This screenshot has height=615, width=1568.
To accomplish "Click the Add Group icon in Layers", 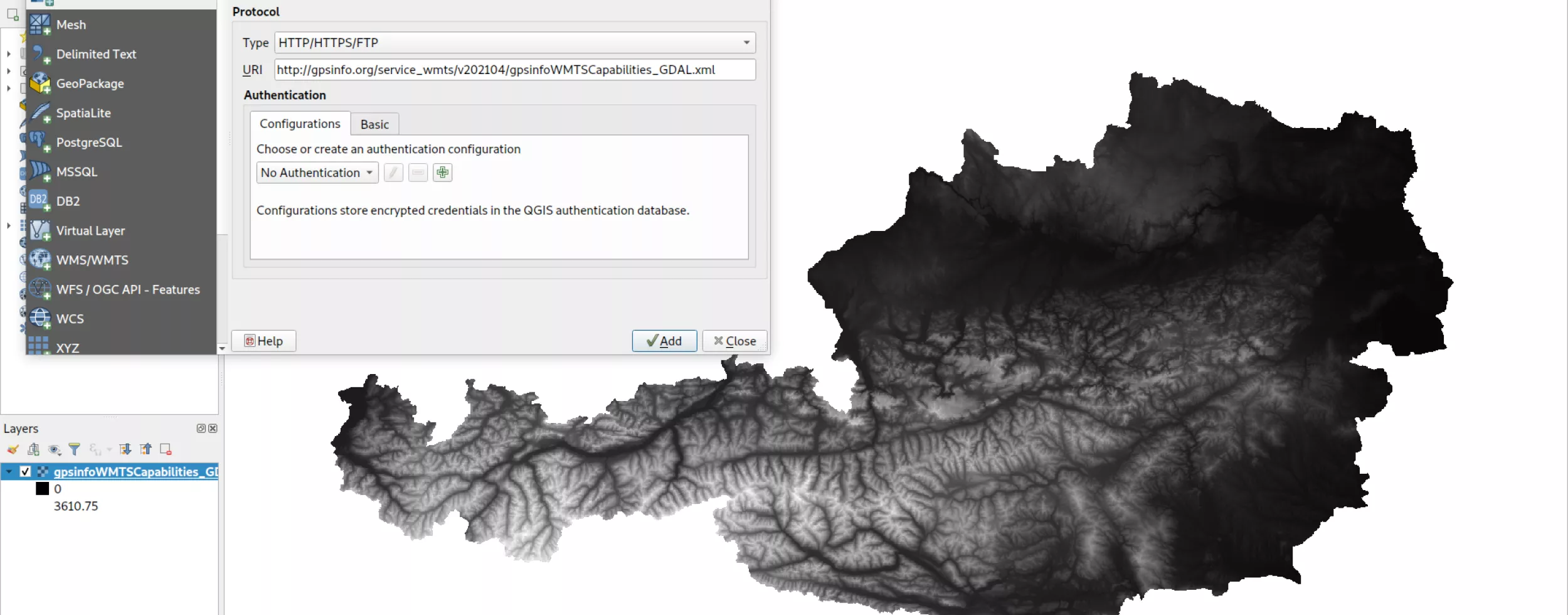I will coord(34,449).
